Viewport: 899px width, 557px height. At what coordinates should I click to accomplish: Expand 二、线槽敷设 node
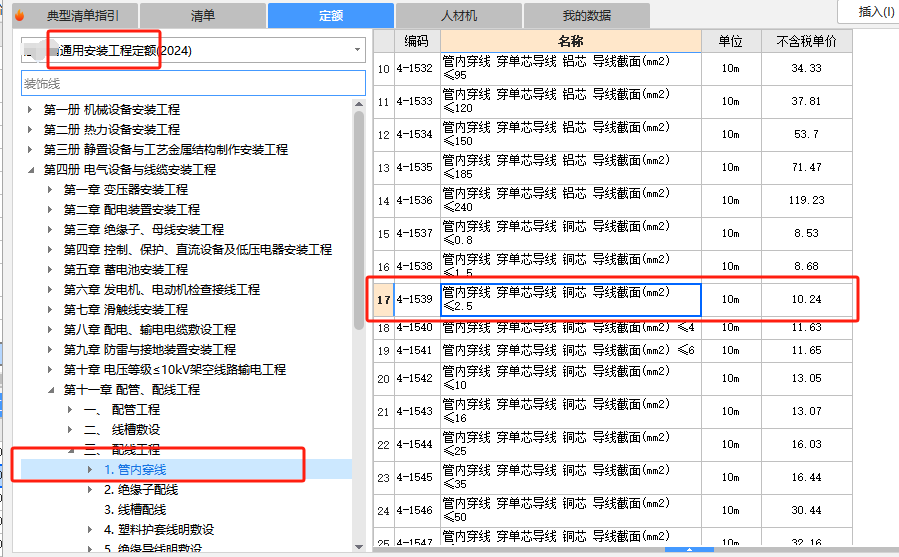point(70,429)
